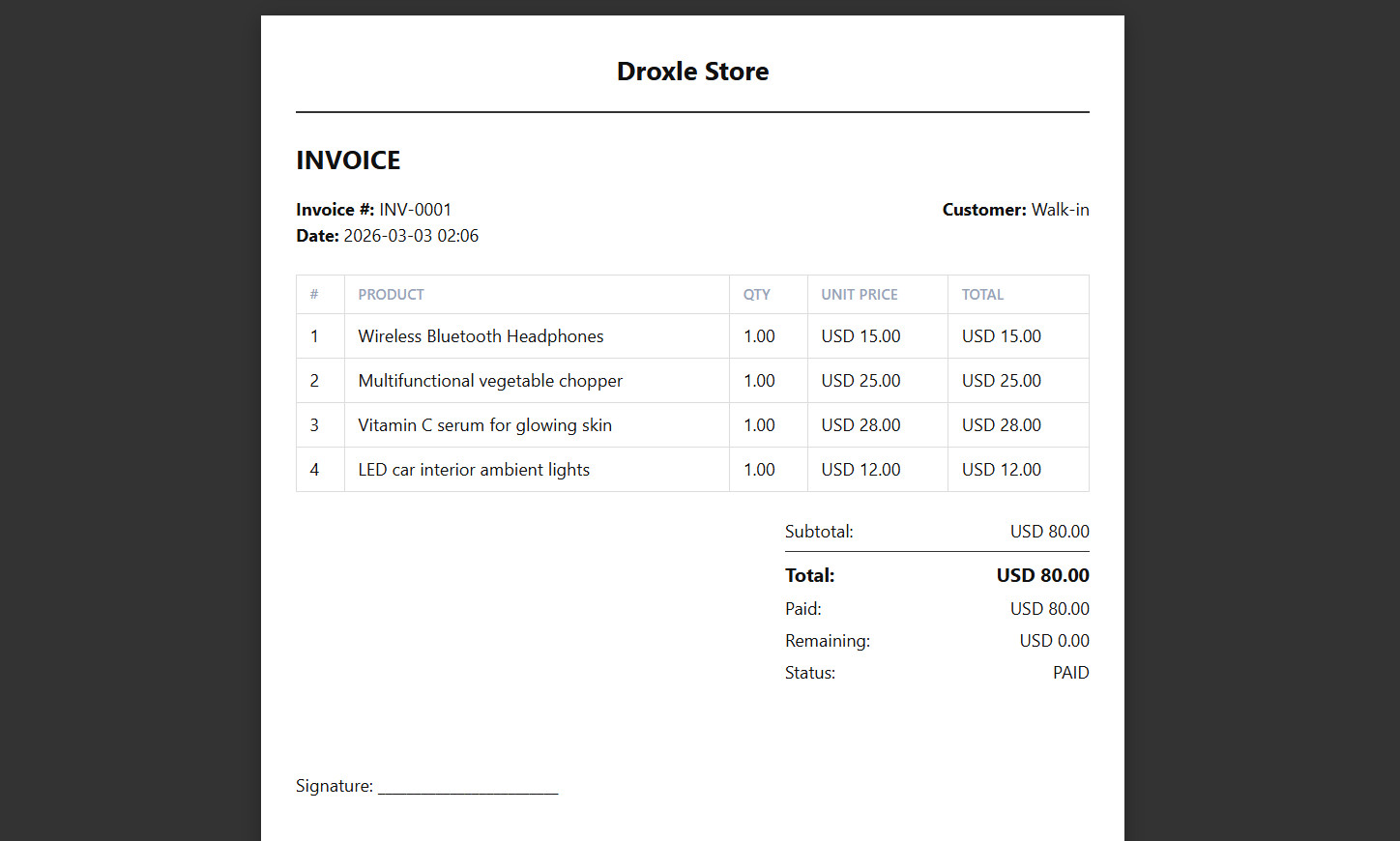Click row total USD 25.00 of vegetable chopper
This screenshot has height=841, width=1400.
[x=1002, y=381]
